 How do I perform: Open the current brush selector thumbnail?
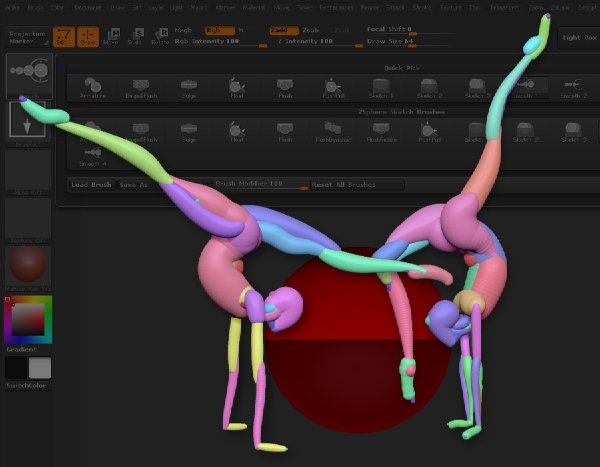click(x=29, y=76)
